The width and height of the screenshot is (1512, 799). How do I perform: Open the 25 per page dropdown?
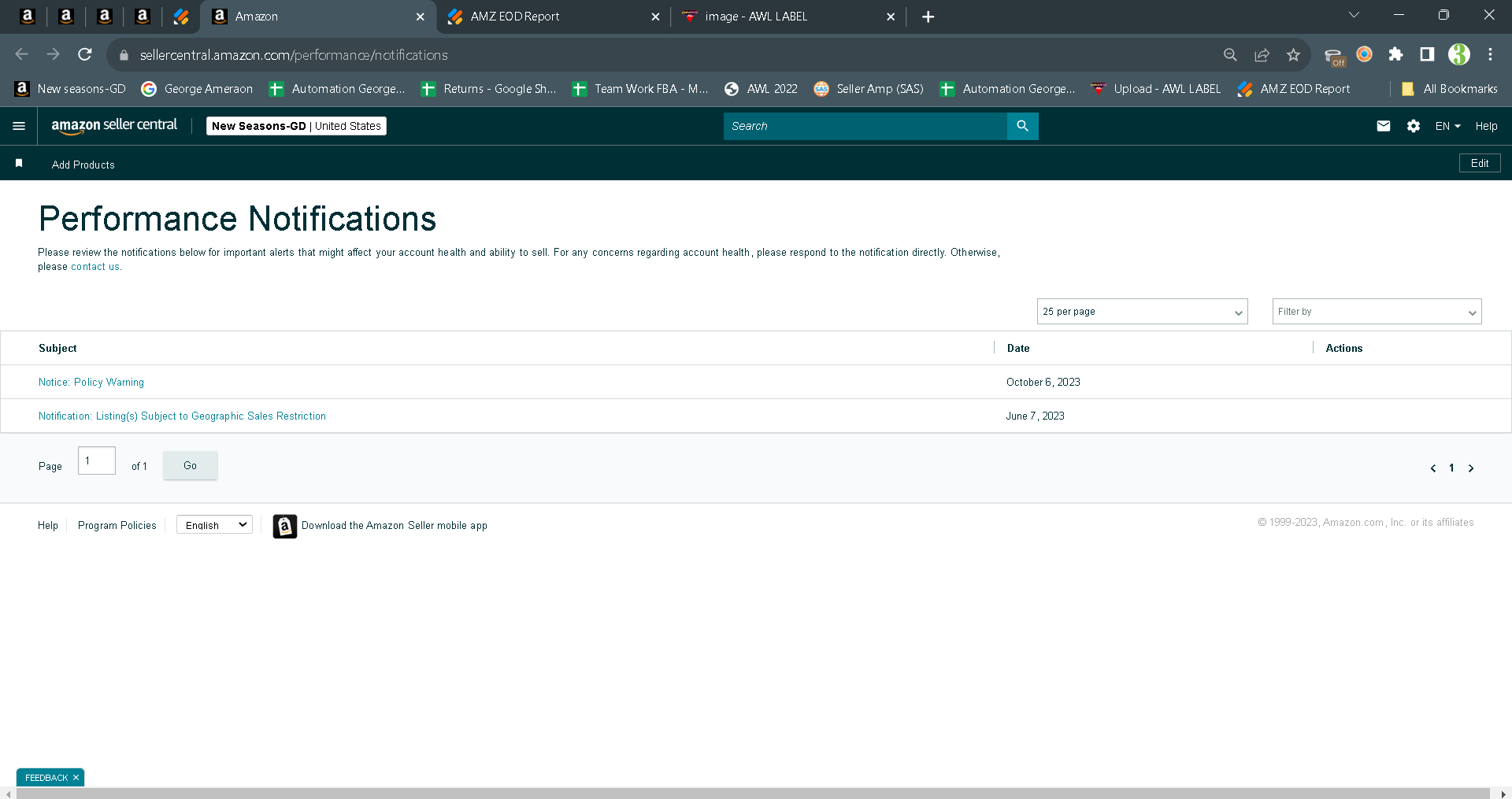tap(1142, 312)
